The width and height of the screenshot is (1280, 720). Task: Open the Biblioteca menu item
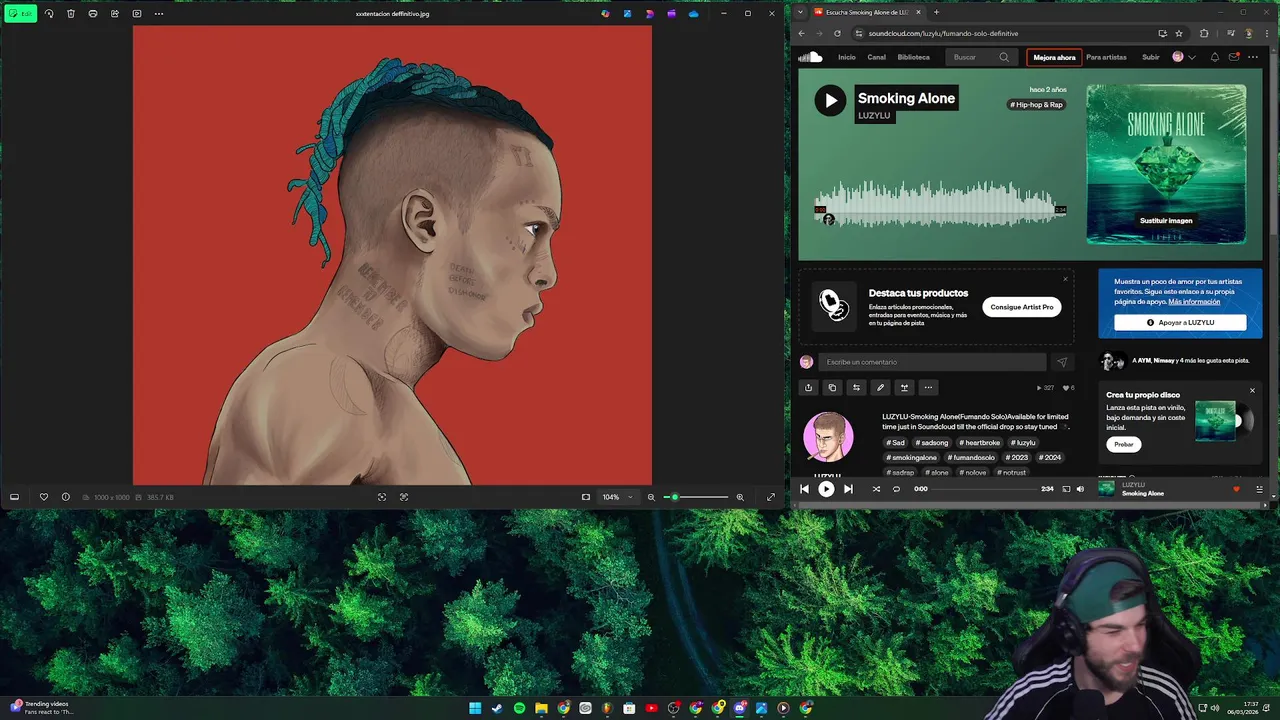pos(913,57)
